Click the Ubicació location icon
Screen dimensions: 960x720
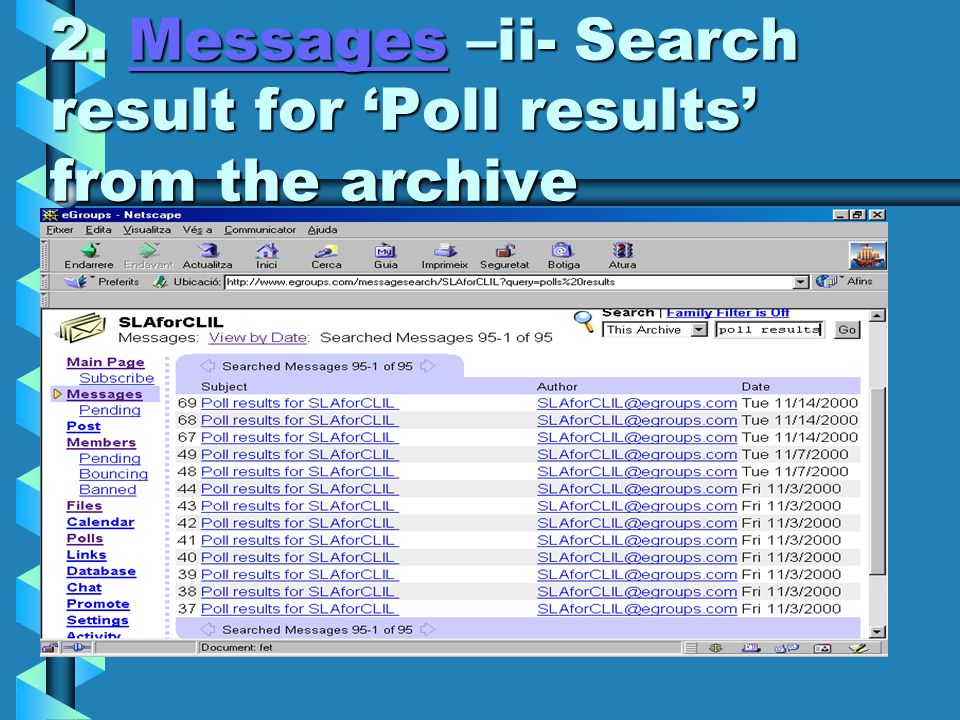160,282
